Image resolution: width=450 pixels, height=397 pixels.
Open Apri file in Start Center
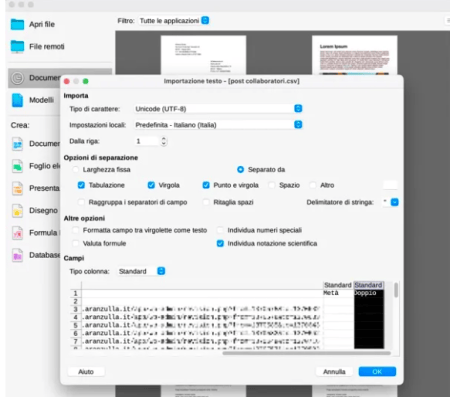coord(42,24)
